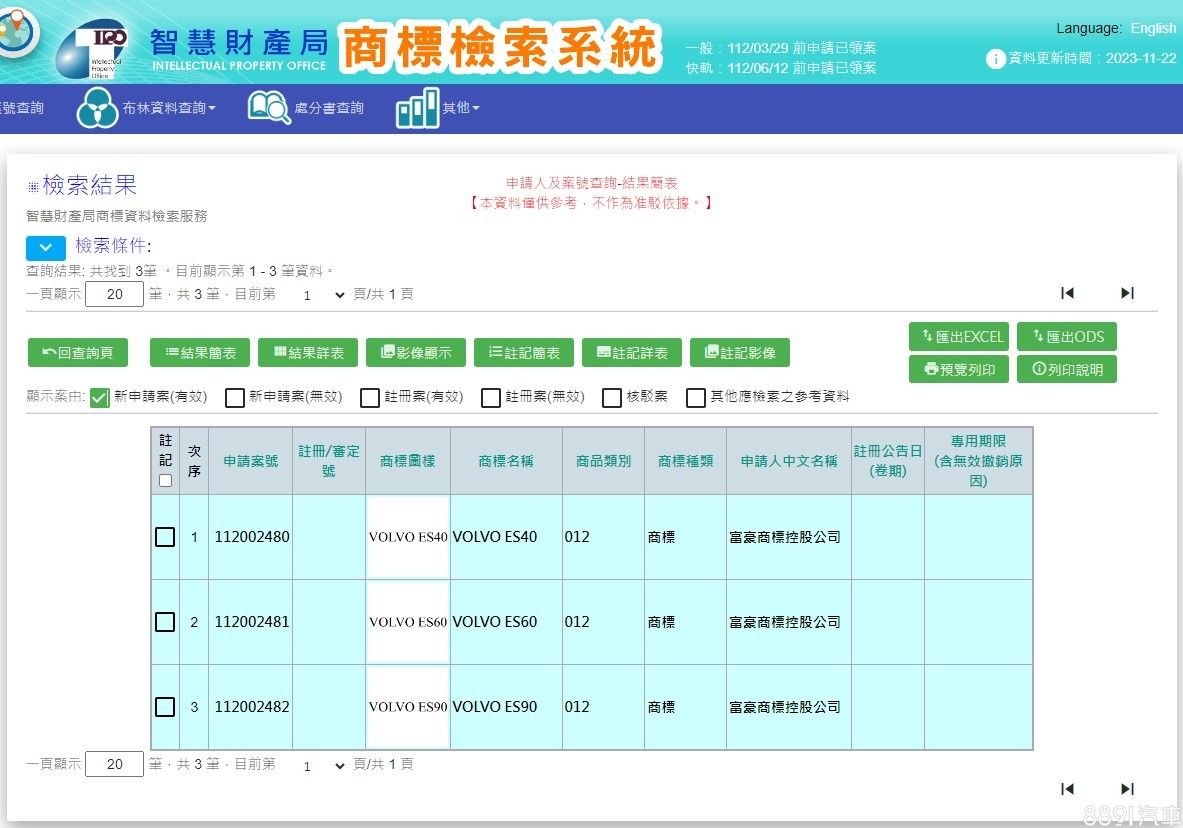The image size is (1183, 828).
Task: Go to first page using bottom arrow icon
Action: (1067, 789)
